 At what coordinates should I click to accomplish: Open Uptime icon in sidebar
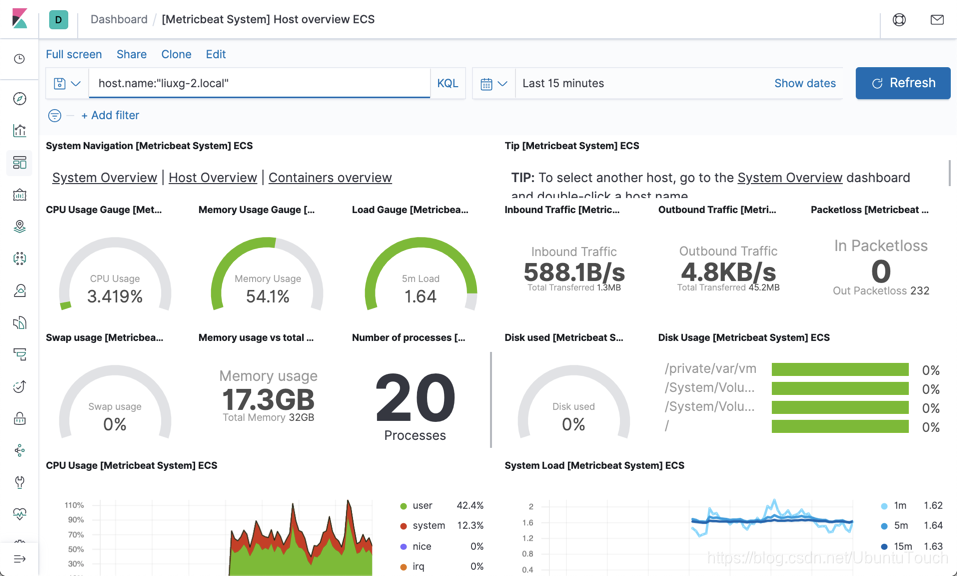point(20,386)
